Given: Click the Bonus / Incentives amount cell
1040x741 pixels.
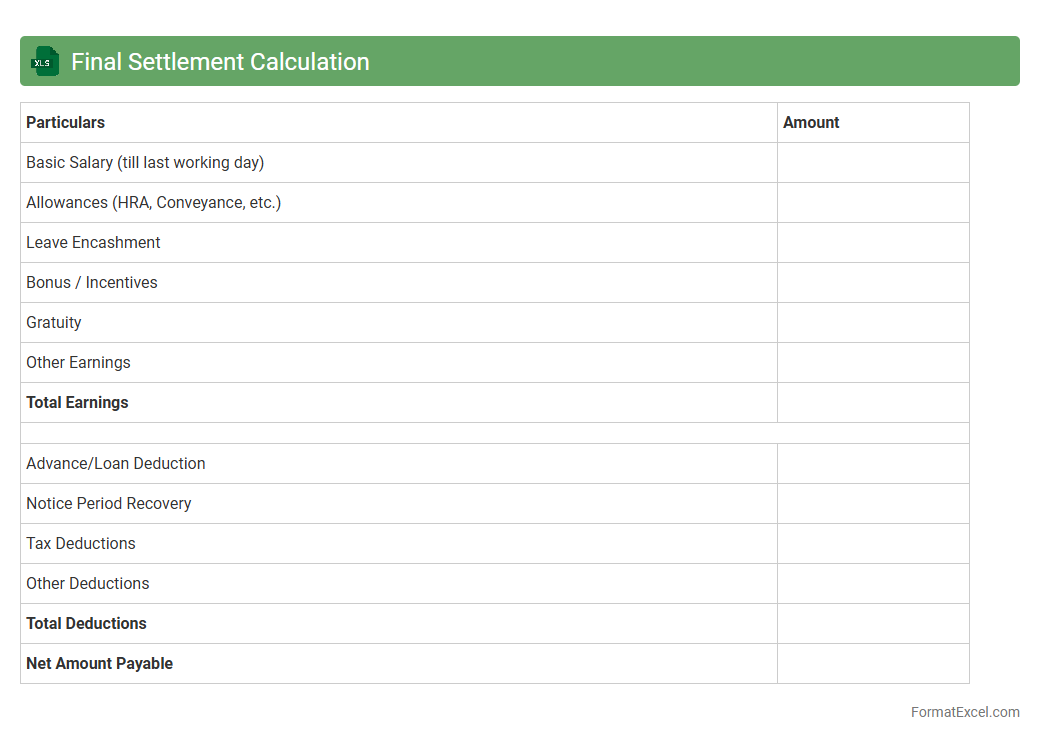Looking at the screenshot, I should tap(872, 283).
